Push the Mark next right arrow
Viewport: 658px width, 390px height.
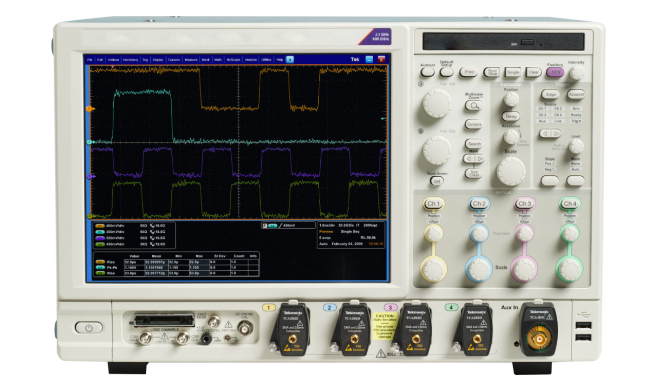coord(479,159)
